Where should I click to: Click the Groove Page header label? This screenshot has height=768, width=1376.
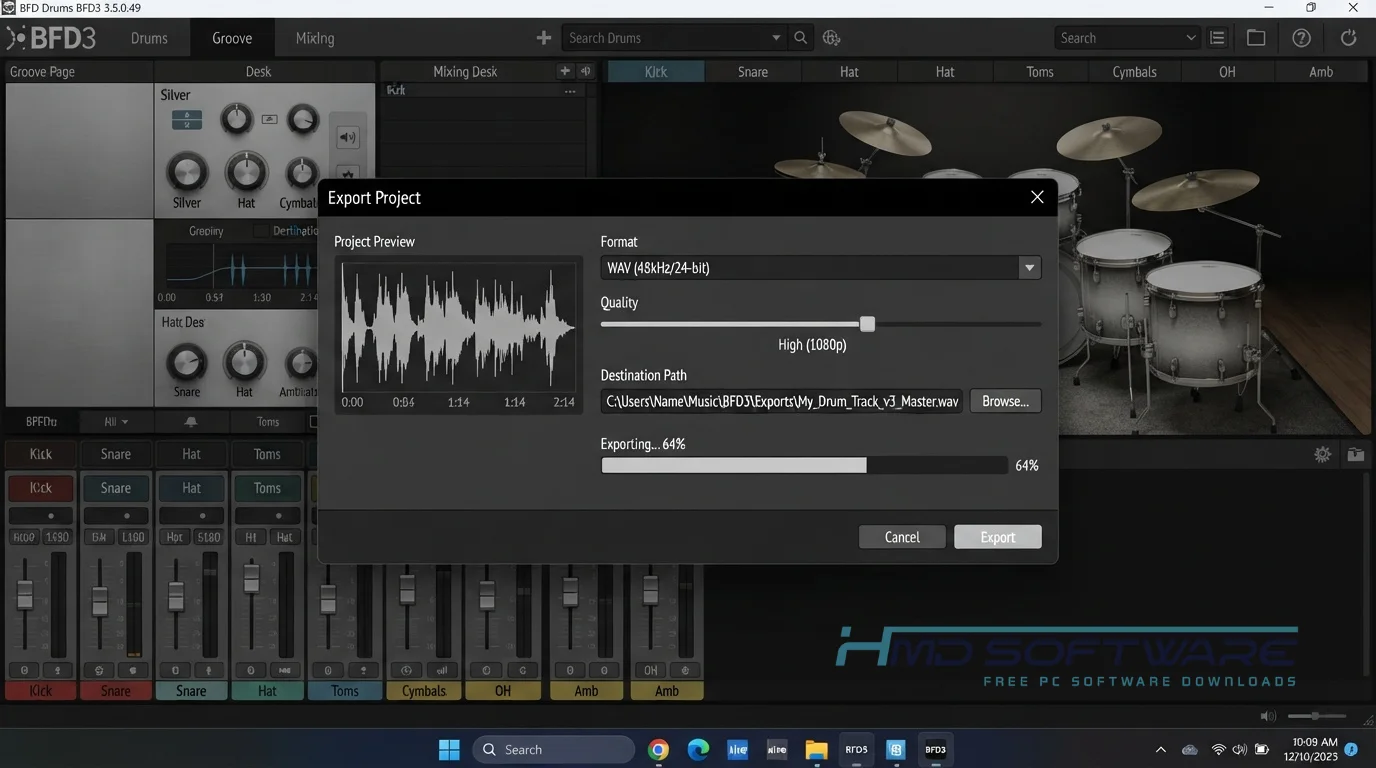(42, 72)
